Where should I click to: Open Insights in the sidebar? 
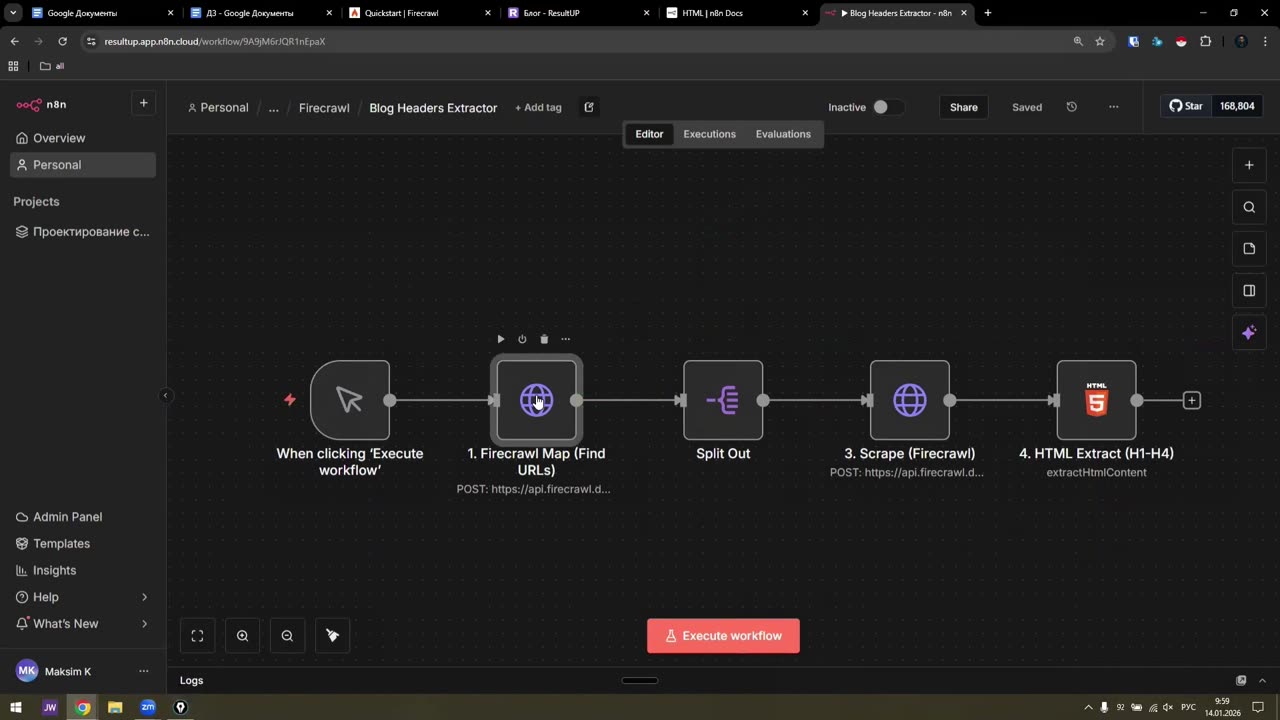coord(83,570)
